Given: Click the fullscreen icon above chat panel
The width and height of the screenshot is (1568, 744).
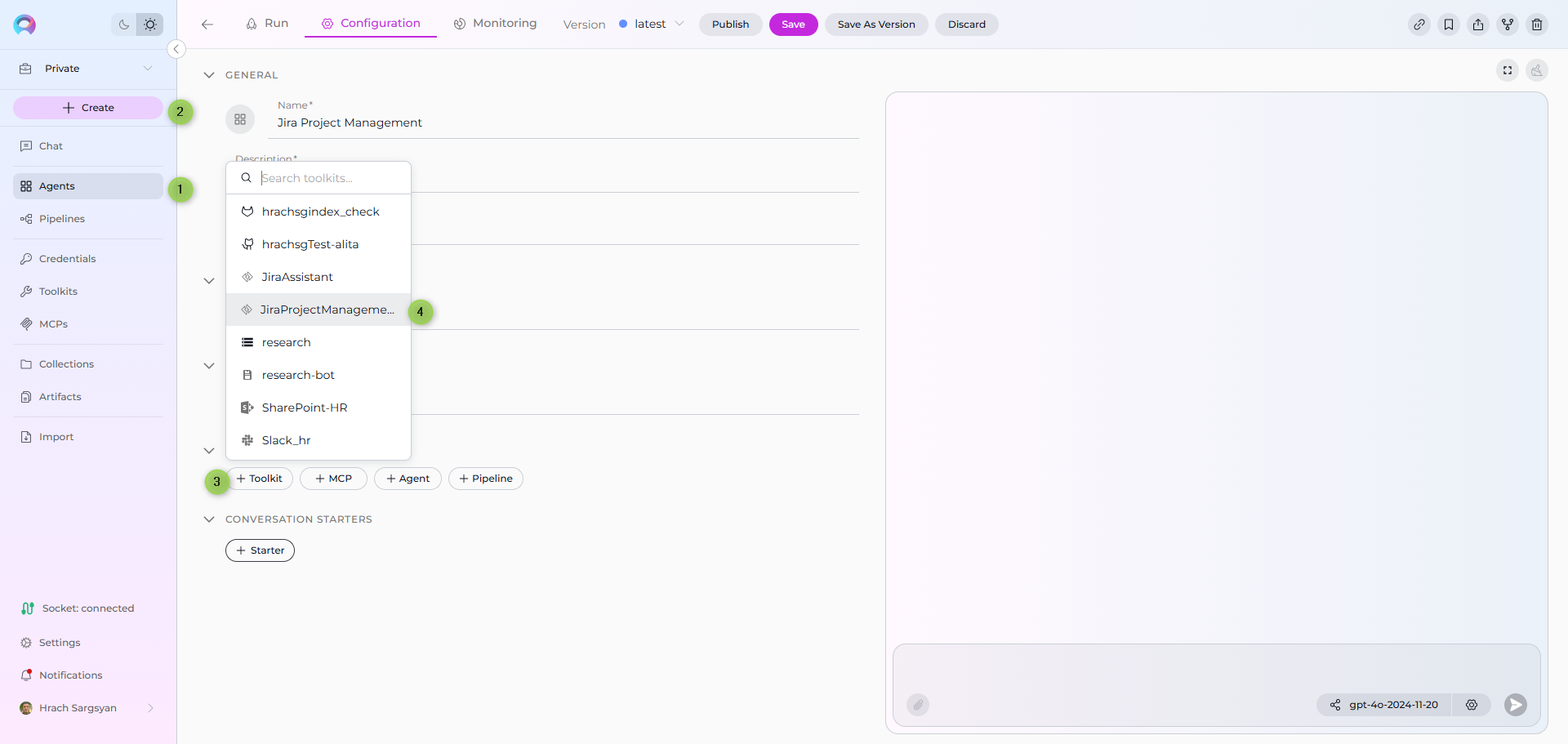Looking at the screenshot, I should 1508,70.
